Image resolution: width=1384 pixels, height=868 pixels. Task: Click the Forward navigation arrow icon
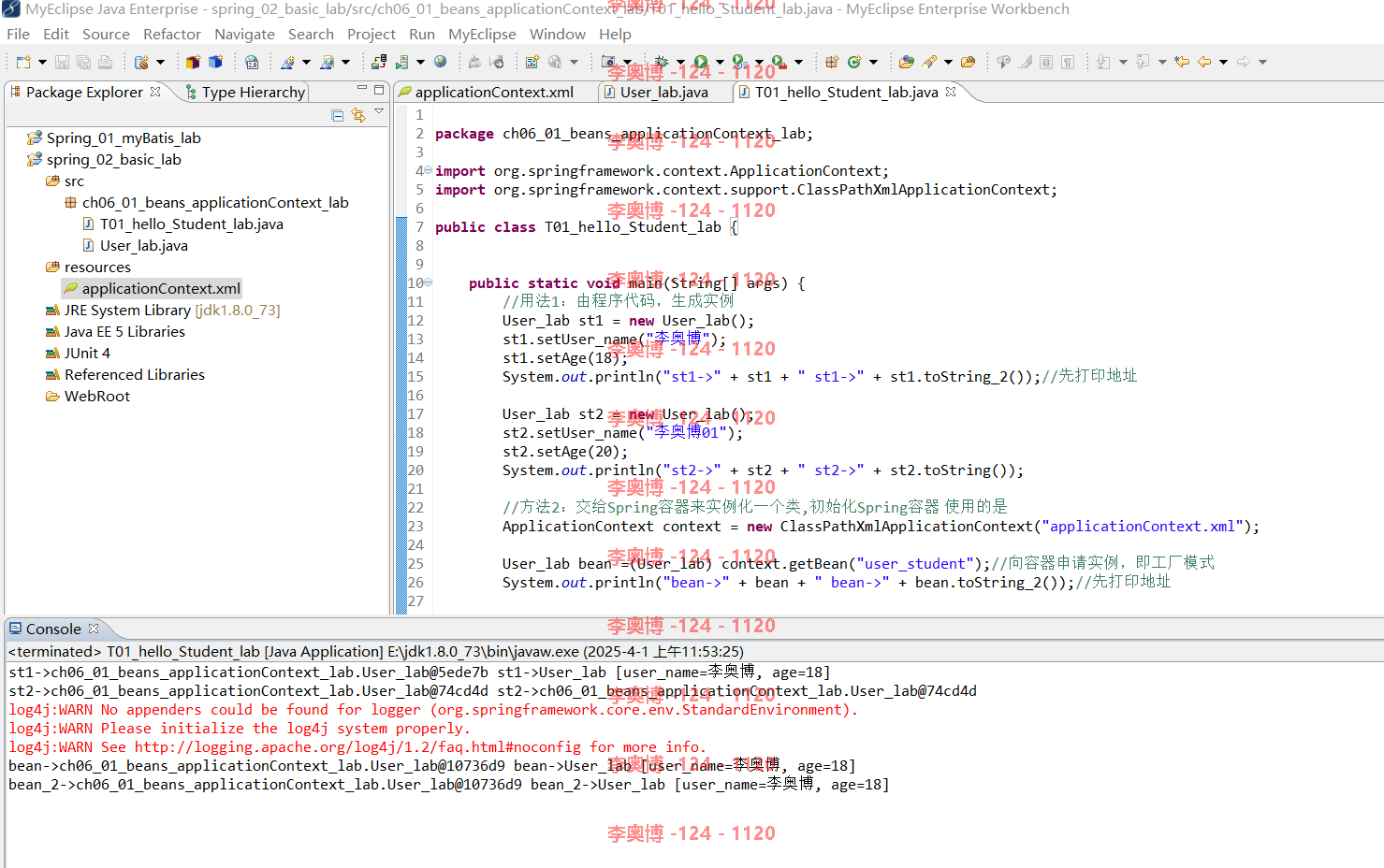tap(1244, 62)
